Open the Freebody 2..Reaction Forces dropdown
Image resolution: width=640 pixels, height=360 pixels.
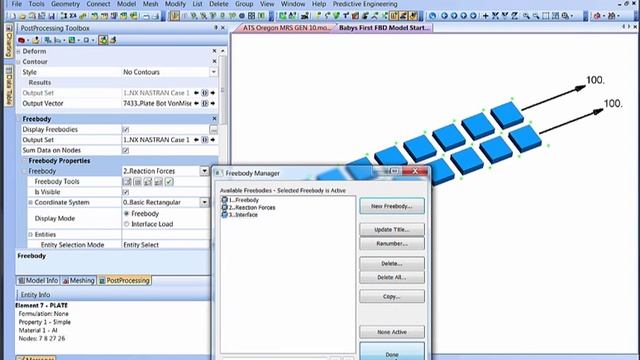[204, 171]
